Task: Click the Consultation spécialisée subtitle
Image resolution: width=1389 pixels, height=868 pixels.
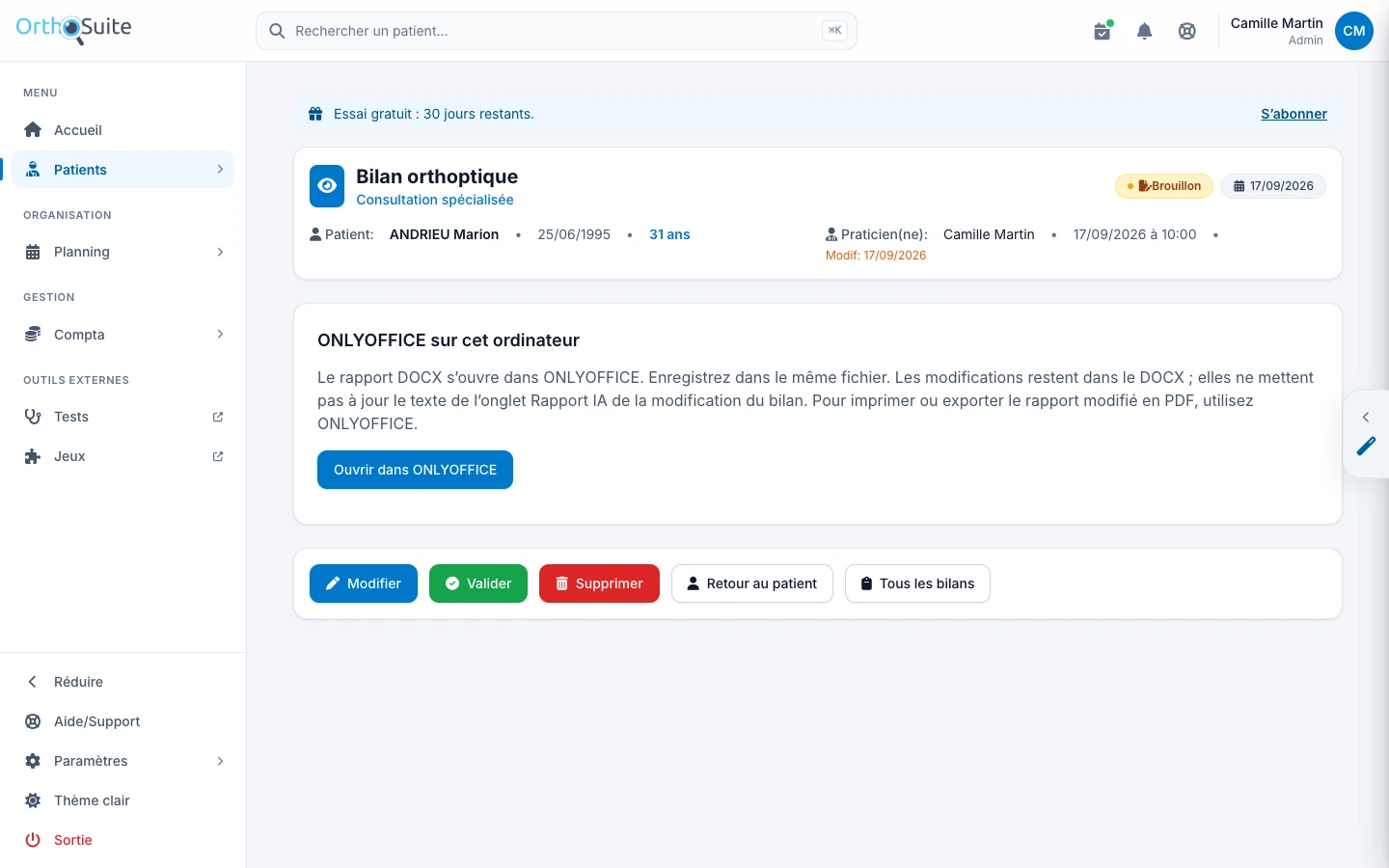Action: point(435,200)
